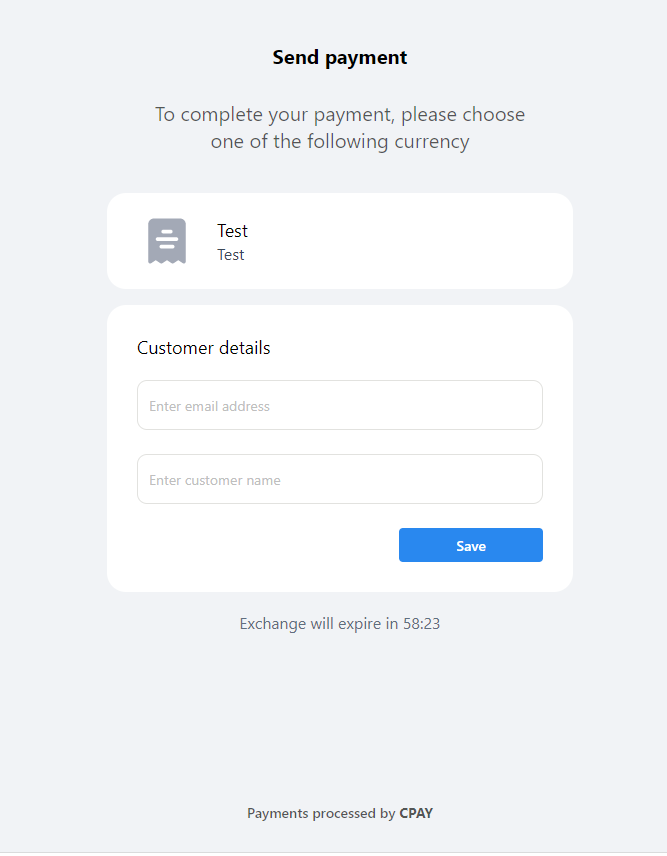The image size is (667, 856).
Task: Click the email placeholder text in first input
Action: point(210,407)
